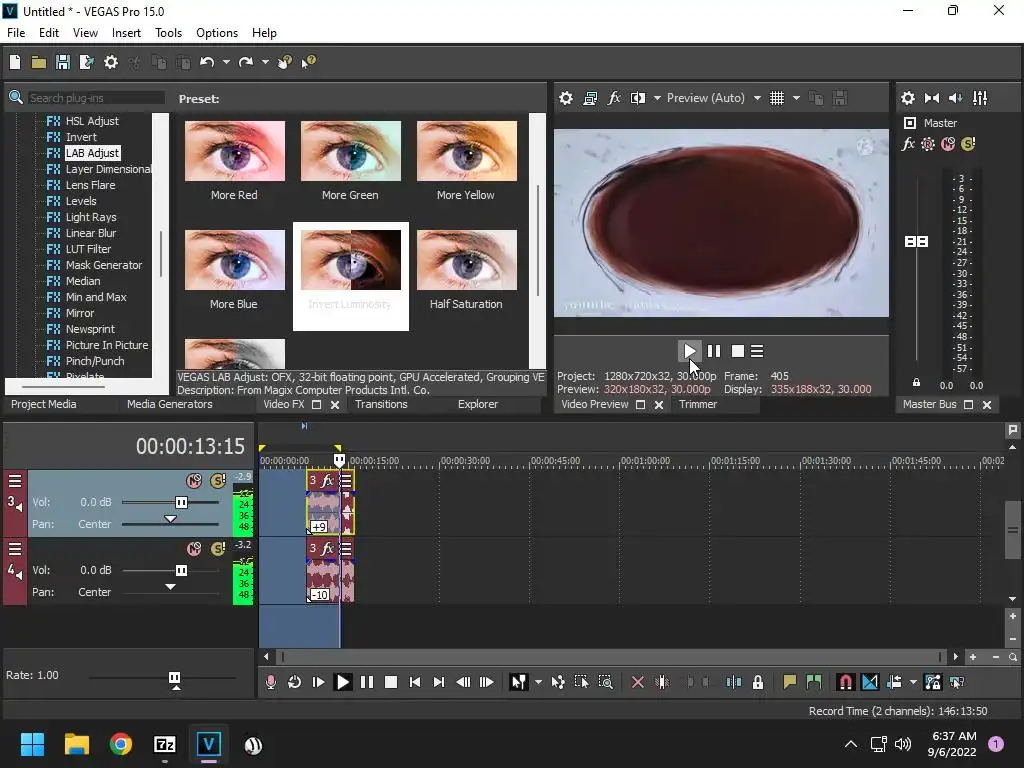This screenshot has height=768, width=1024.
Task: Insert a marker with yellow flag icon
Action: tap(790, 682)
